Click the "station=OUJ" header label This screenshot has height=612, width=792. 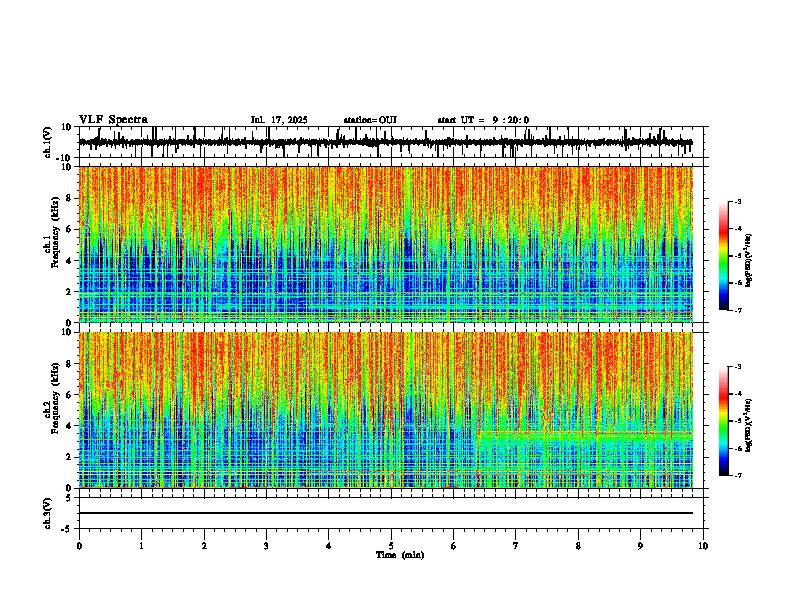coord(370,120)
